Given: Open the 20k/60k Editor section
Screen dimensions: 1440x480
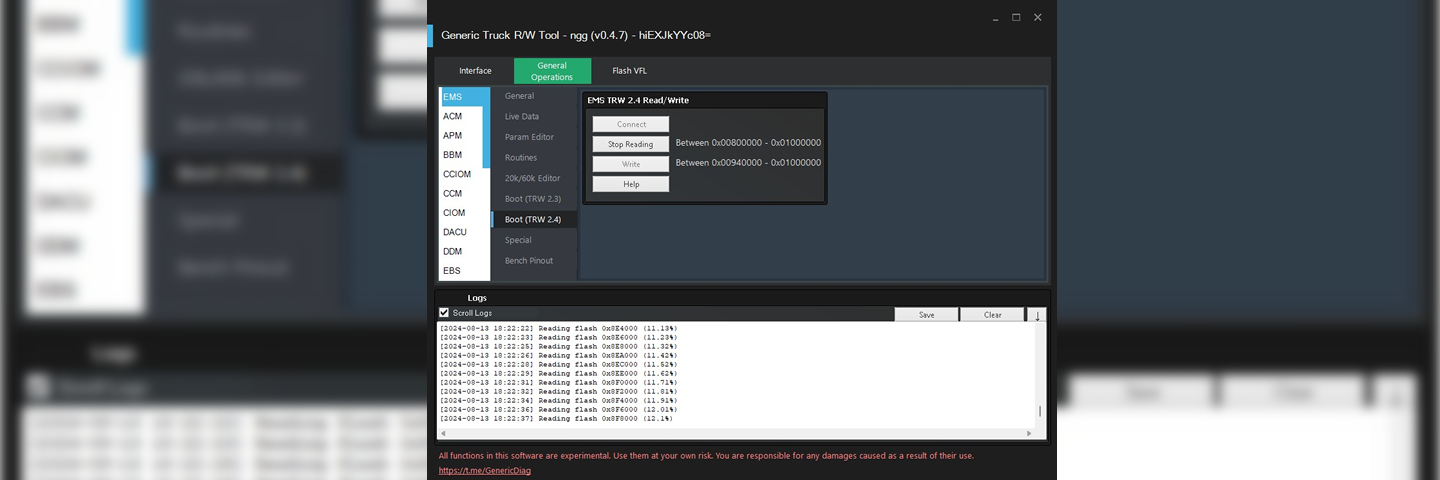Looking at the screenshot, I should (532, 178).
